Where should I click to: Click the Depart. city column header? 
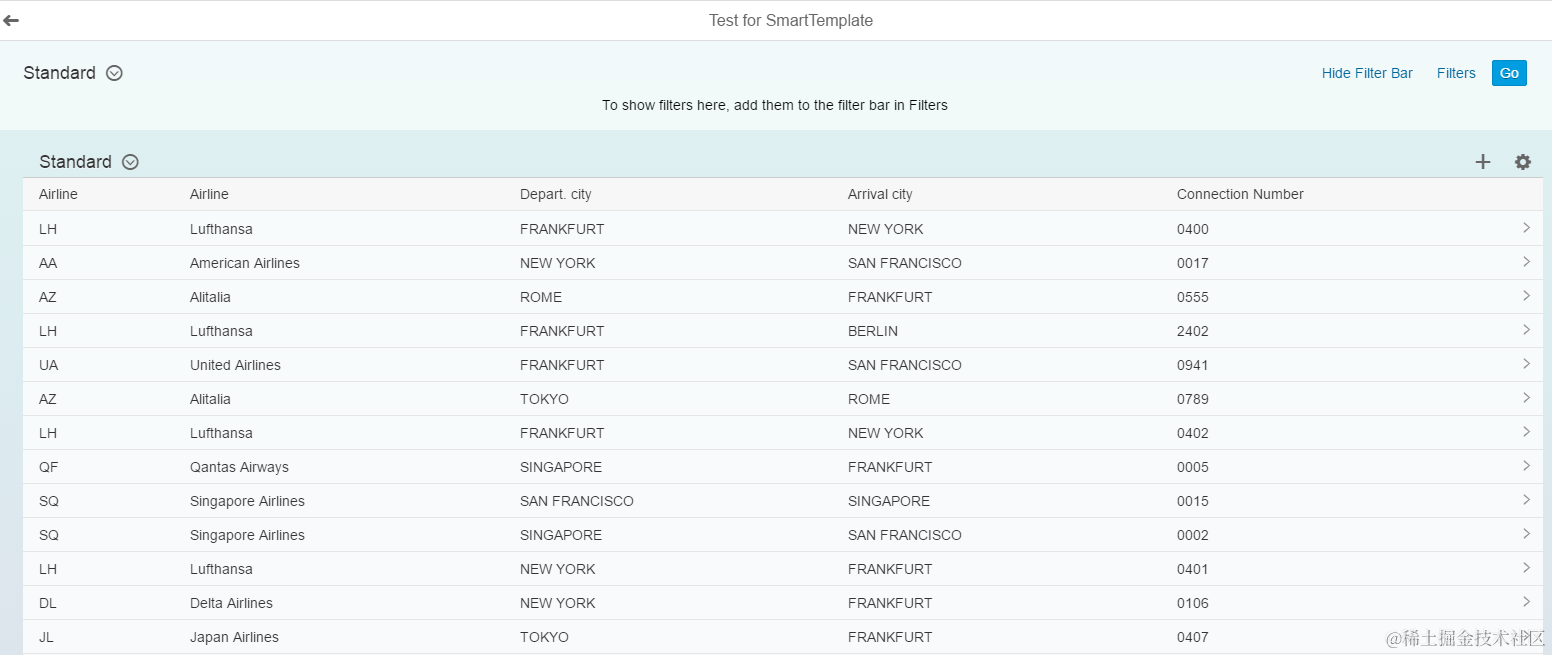[x=555, y=194]
